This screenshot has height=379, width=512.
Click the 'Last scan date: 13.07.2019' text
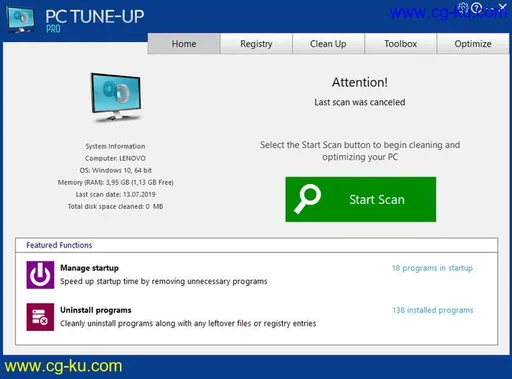115,194
